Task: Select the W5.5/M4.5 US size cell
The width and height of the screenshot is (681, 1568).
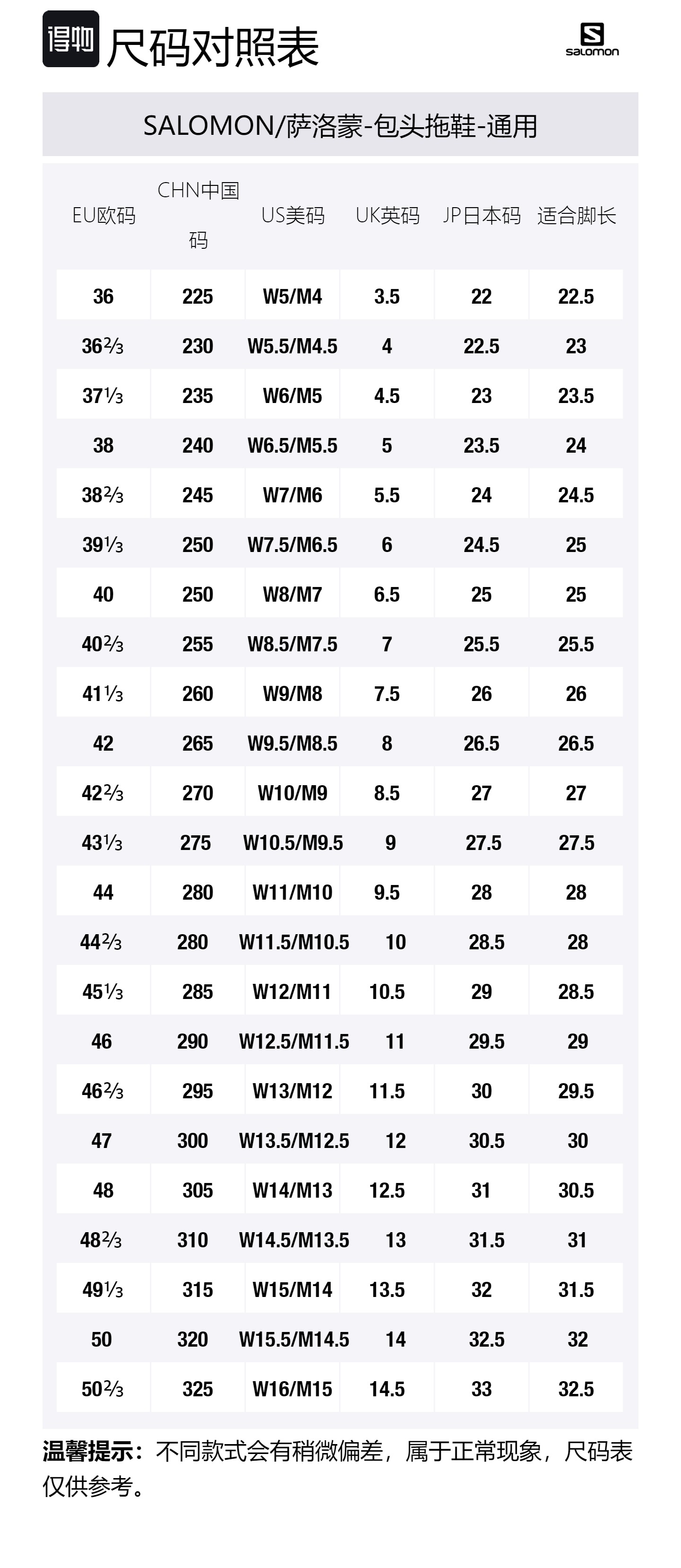Action: 293,346
